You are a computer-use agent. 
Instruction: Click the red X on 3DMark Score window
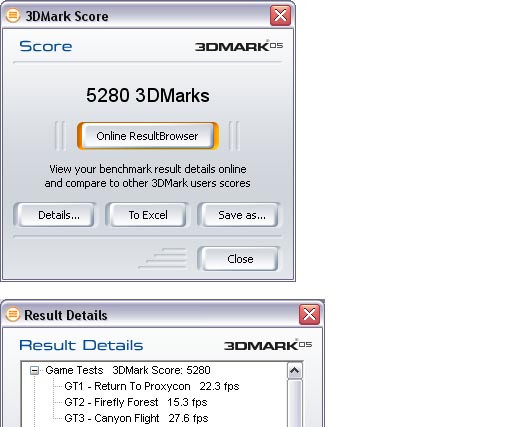[x=280, y=15]
